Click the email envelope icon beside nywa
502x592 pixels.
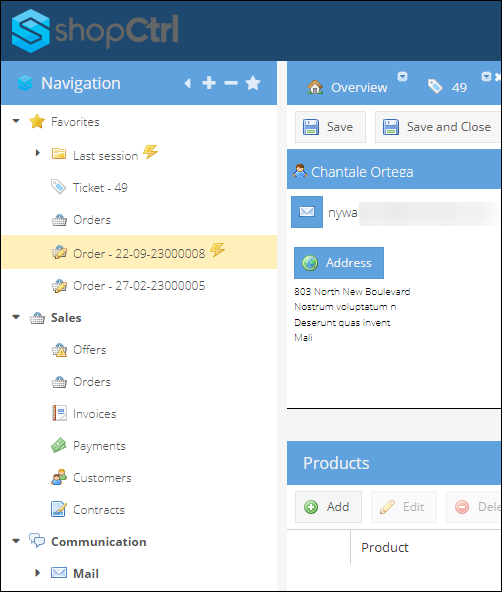(307, 212)
